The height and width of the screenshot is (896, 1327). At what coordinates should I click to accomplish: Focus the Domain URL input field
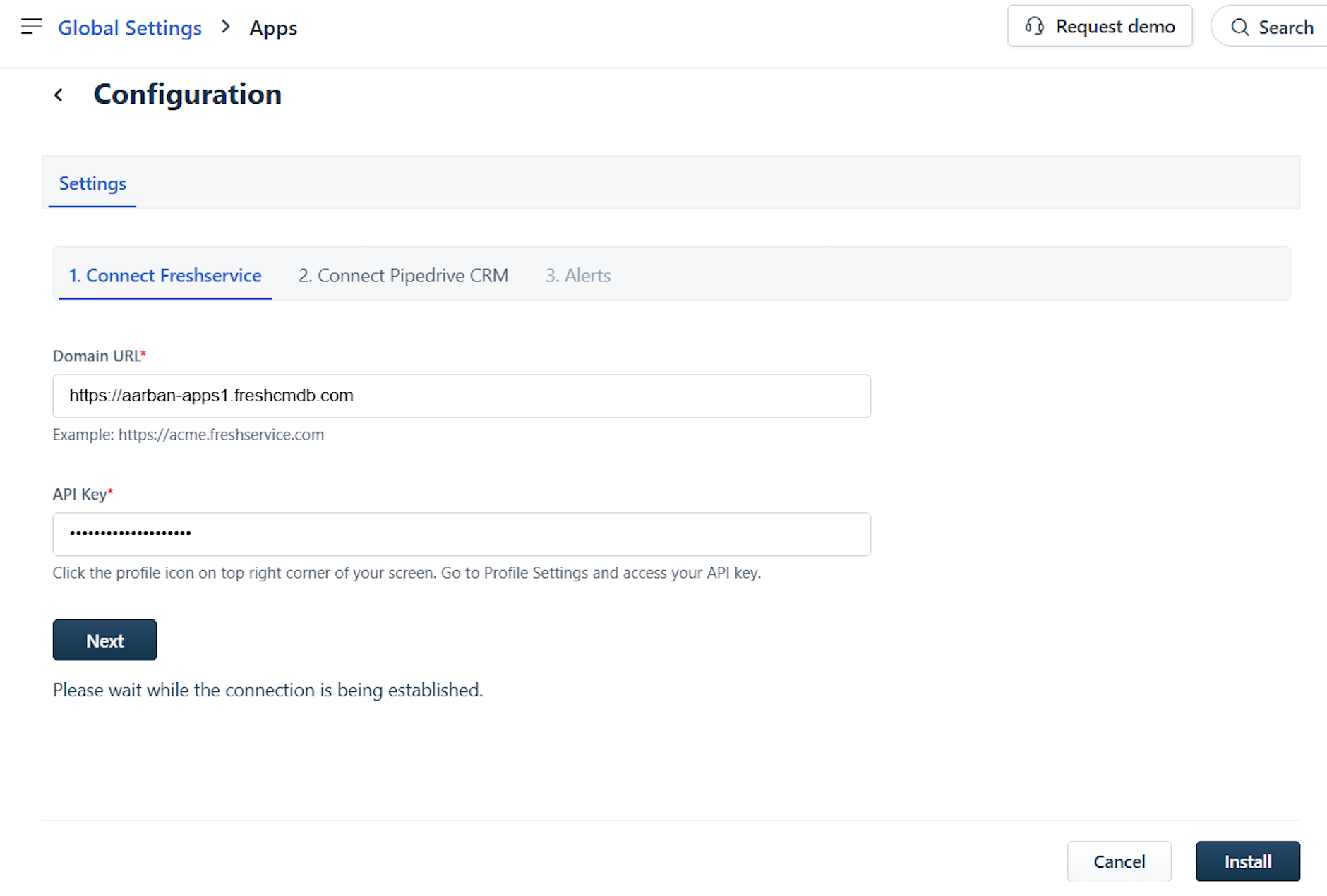462,396
